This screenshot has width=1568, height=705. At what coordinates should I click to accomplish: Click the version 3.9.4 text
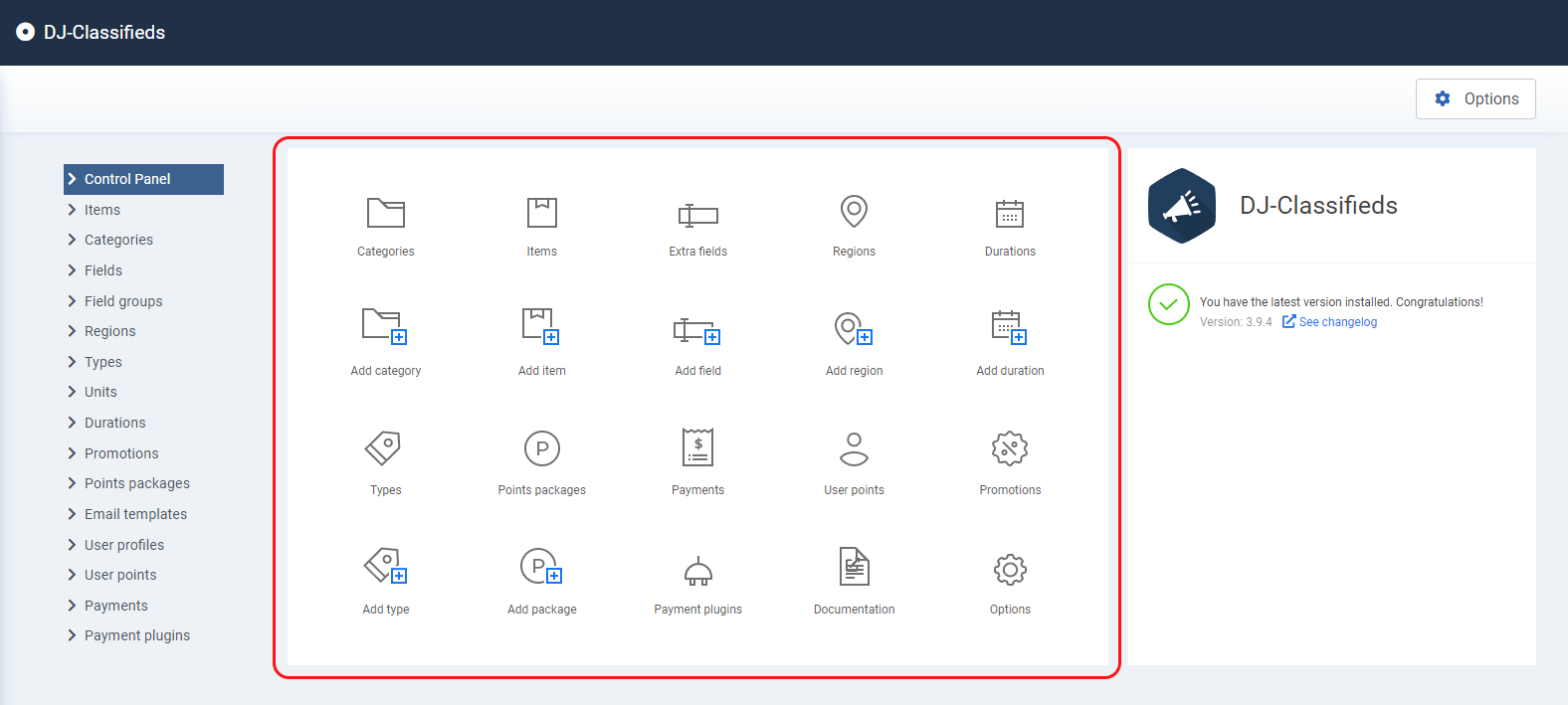click(x=1236, y=322)
